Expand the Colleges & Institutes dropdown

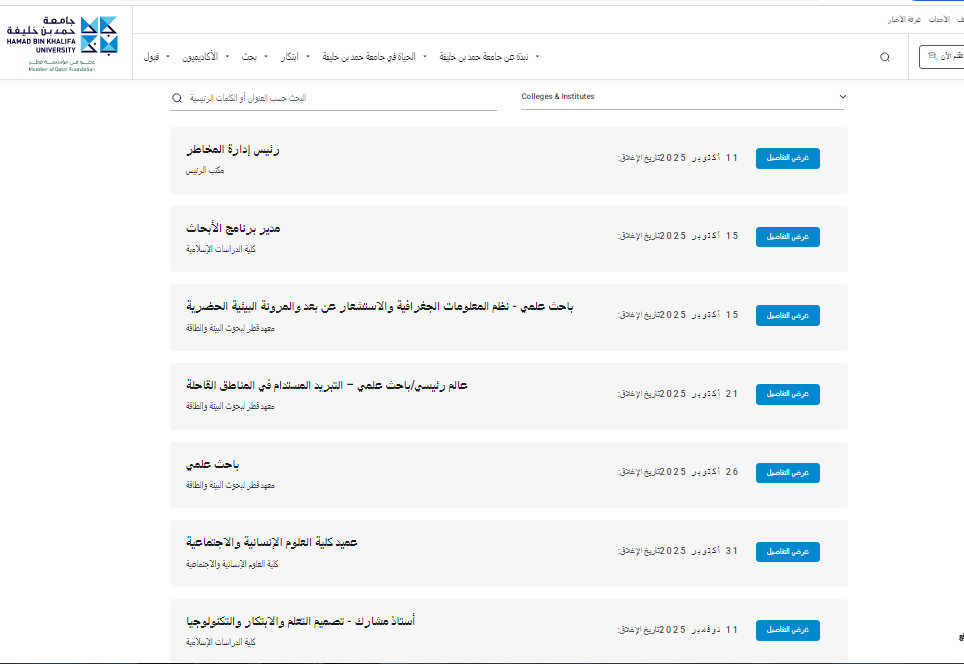click(x=683, y=97)
